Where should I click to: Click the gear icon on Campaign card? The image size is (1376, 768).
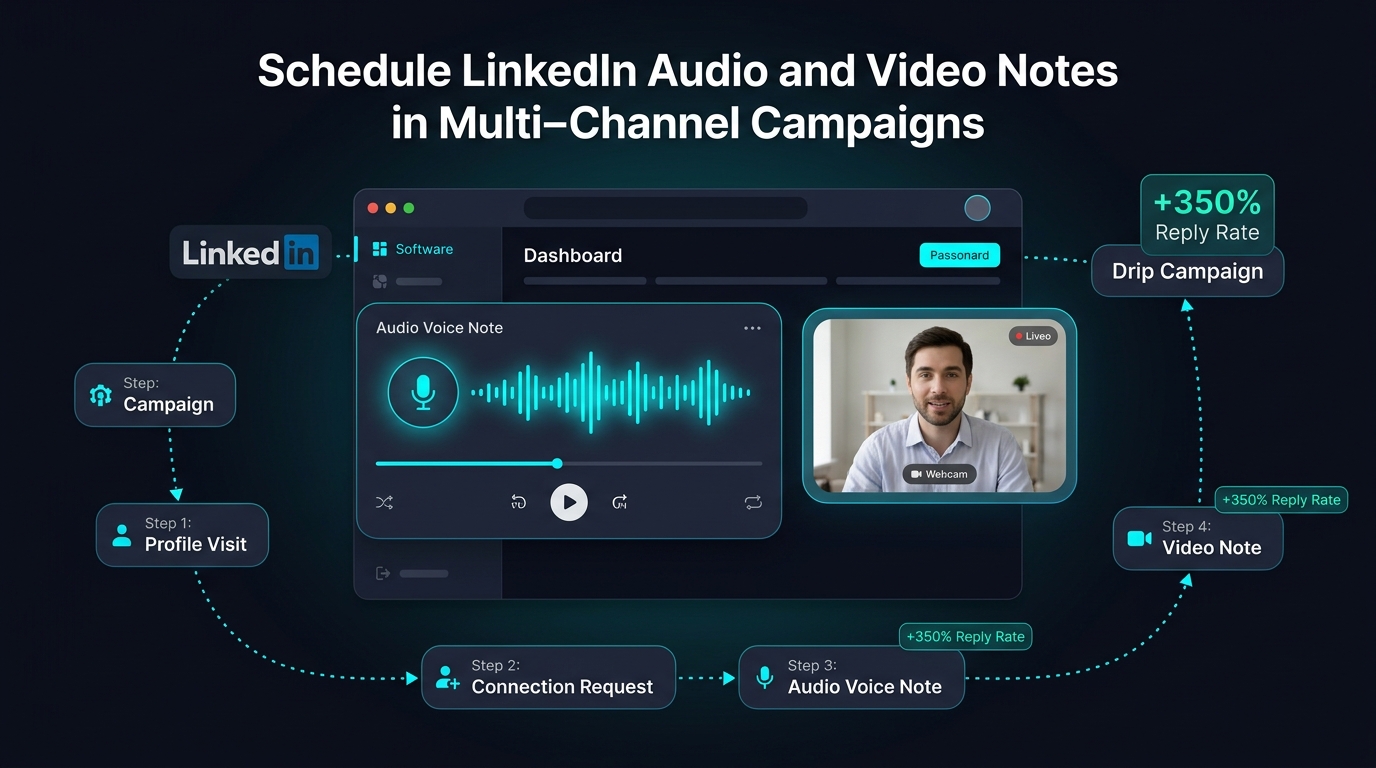[101, 395]
